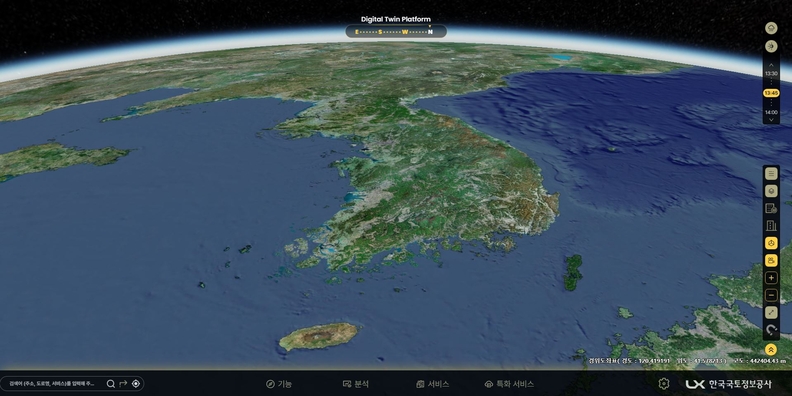Click the reset rotation arrow icon
This screenshot has width=792, height=396.
pos(771,330)
